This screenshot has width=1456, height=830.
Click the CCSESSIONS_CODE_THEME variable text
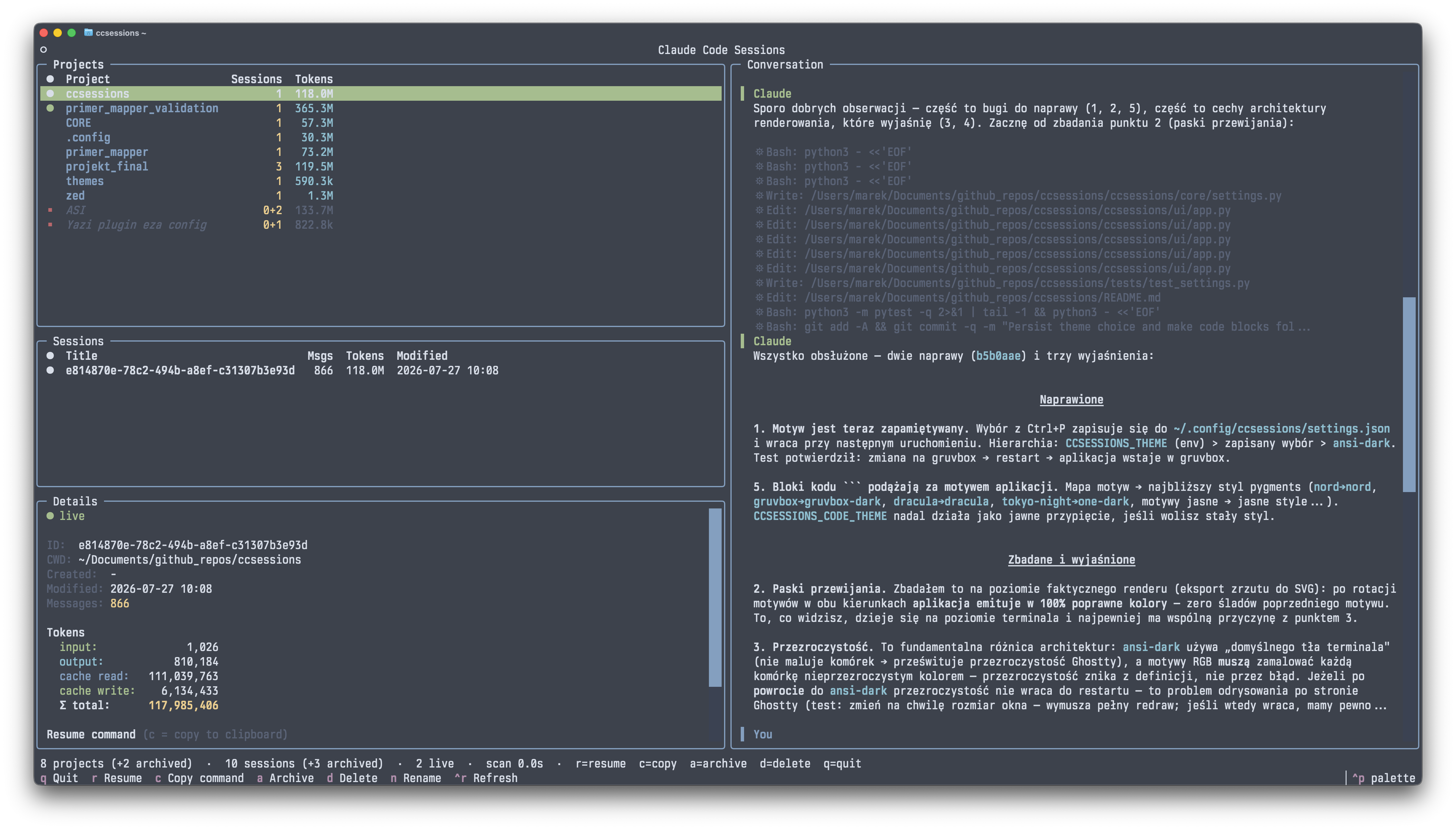820,516
